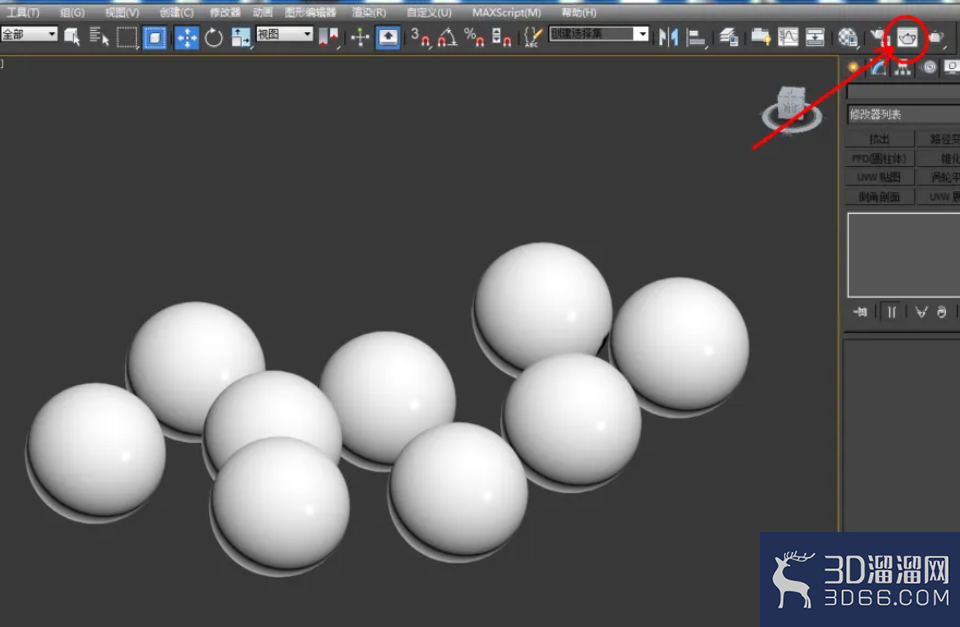
Task: Open the Schematic View
Action: point(815,37)
